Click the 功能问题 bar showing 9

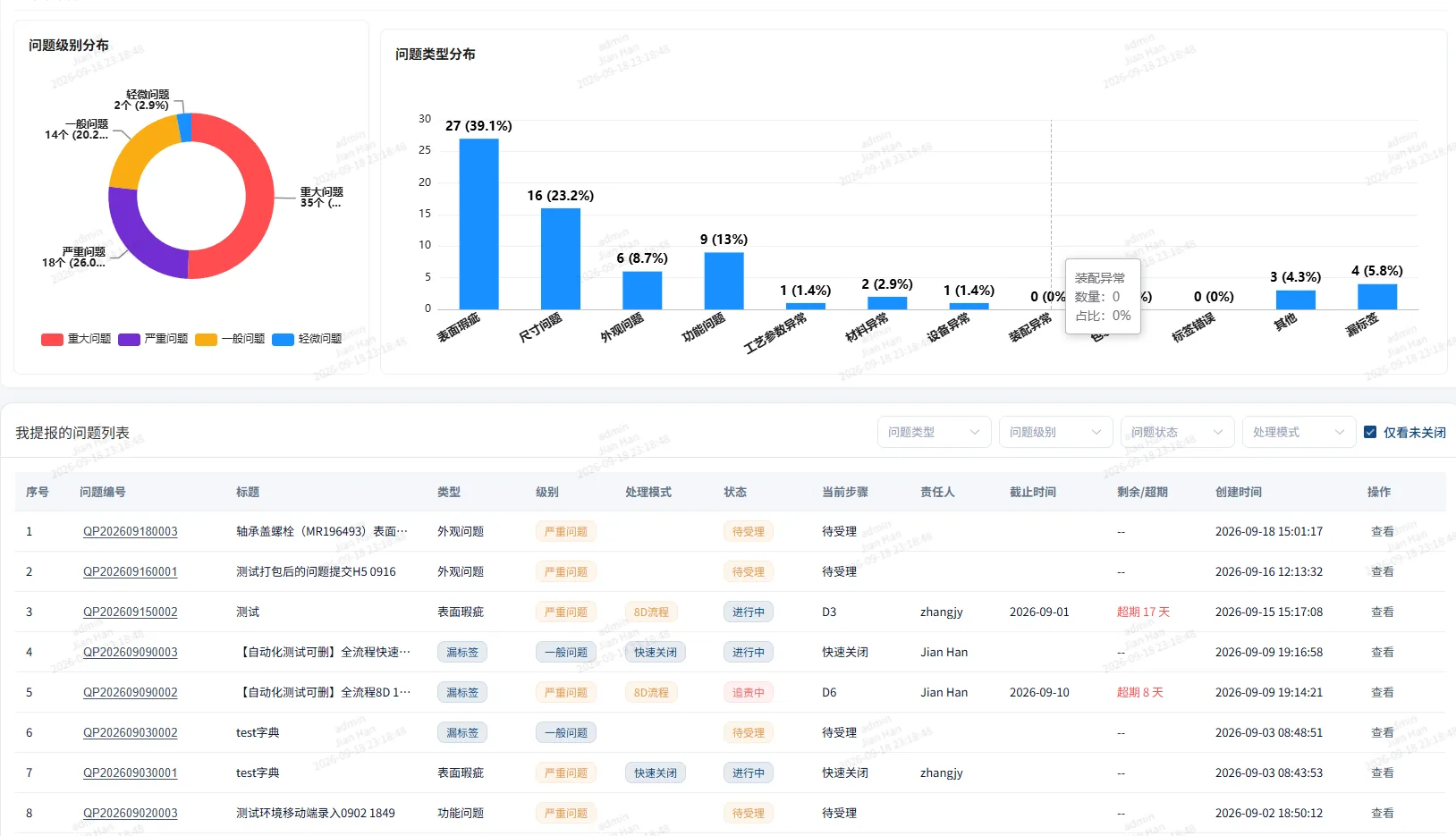724,281
